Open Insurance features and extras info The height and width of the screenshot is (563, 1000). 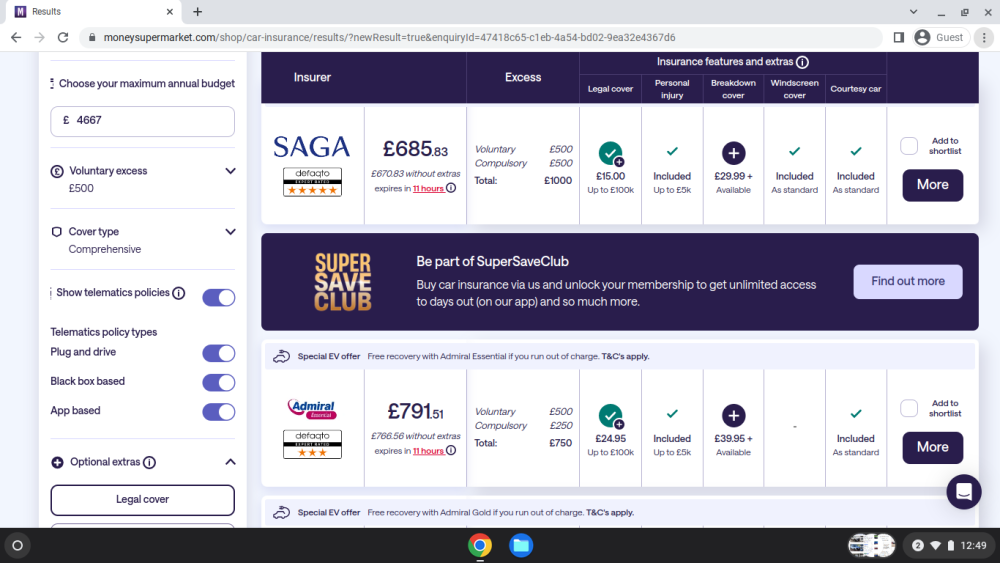(802, 62)
